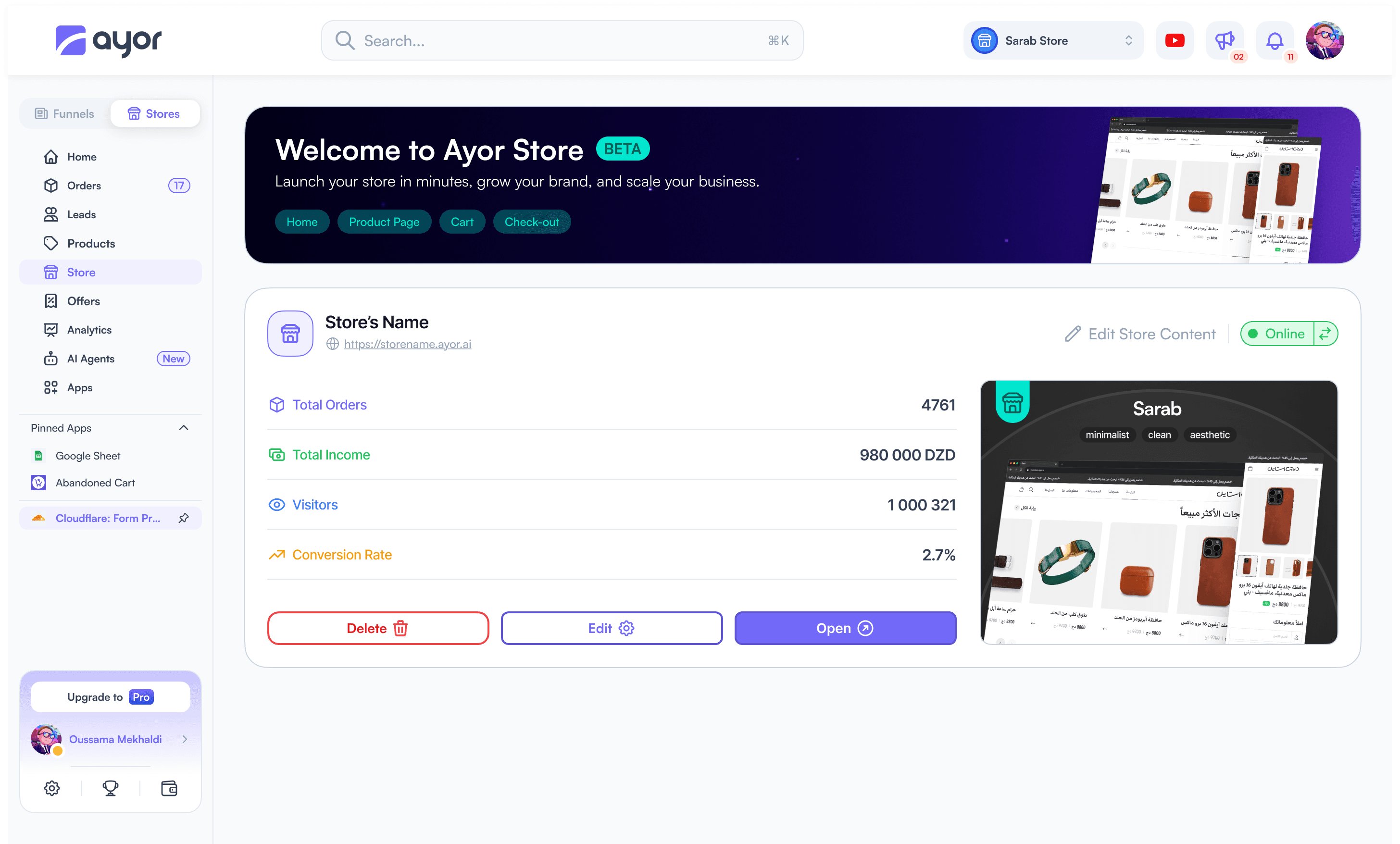Focus the Search input field

point(562,41)
